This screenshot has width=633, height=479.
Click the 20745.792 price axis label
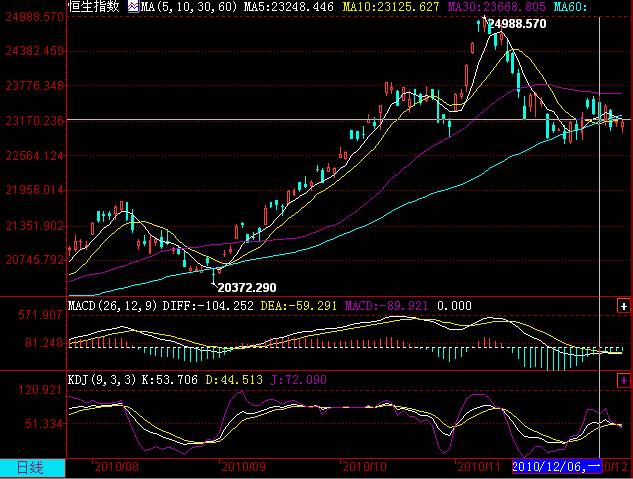coord(35,259)
